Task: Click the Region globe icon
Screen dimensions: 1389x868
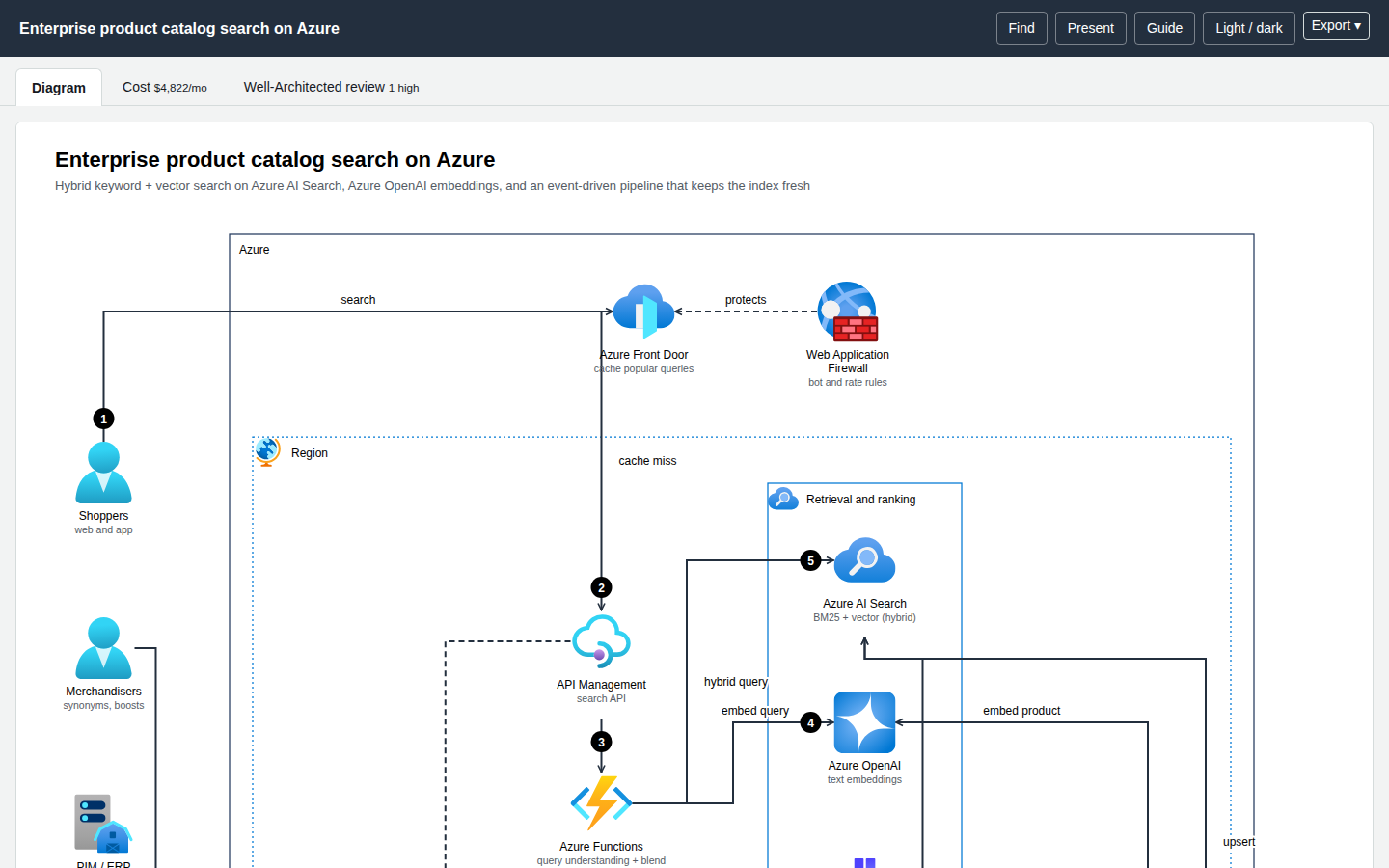Action: (267, 451)
